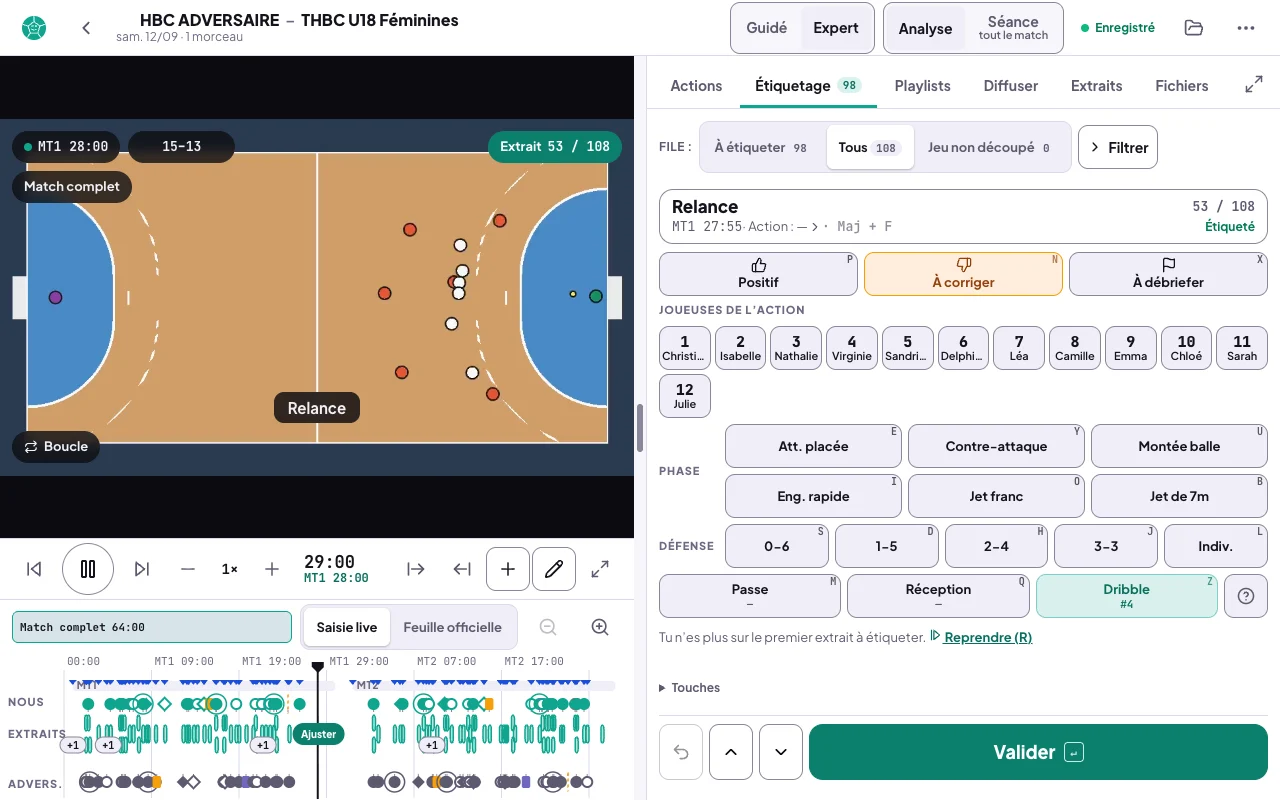Open the Match complet 64:00 selector
The height and width of the screenshot is (800, 1280).
click(x=152, y=627)
